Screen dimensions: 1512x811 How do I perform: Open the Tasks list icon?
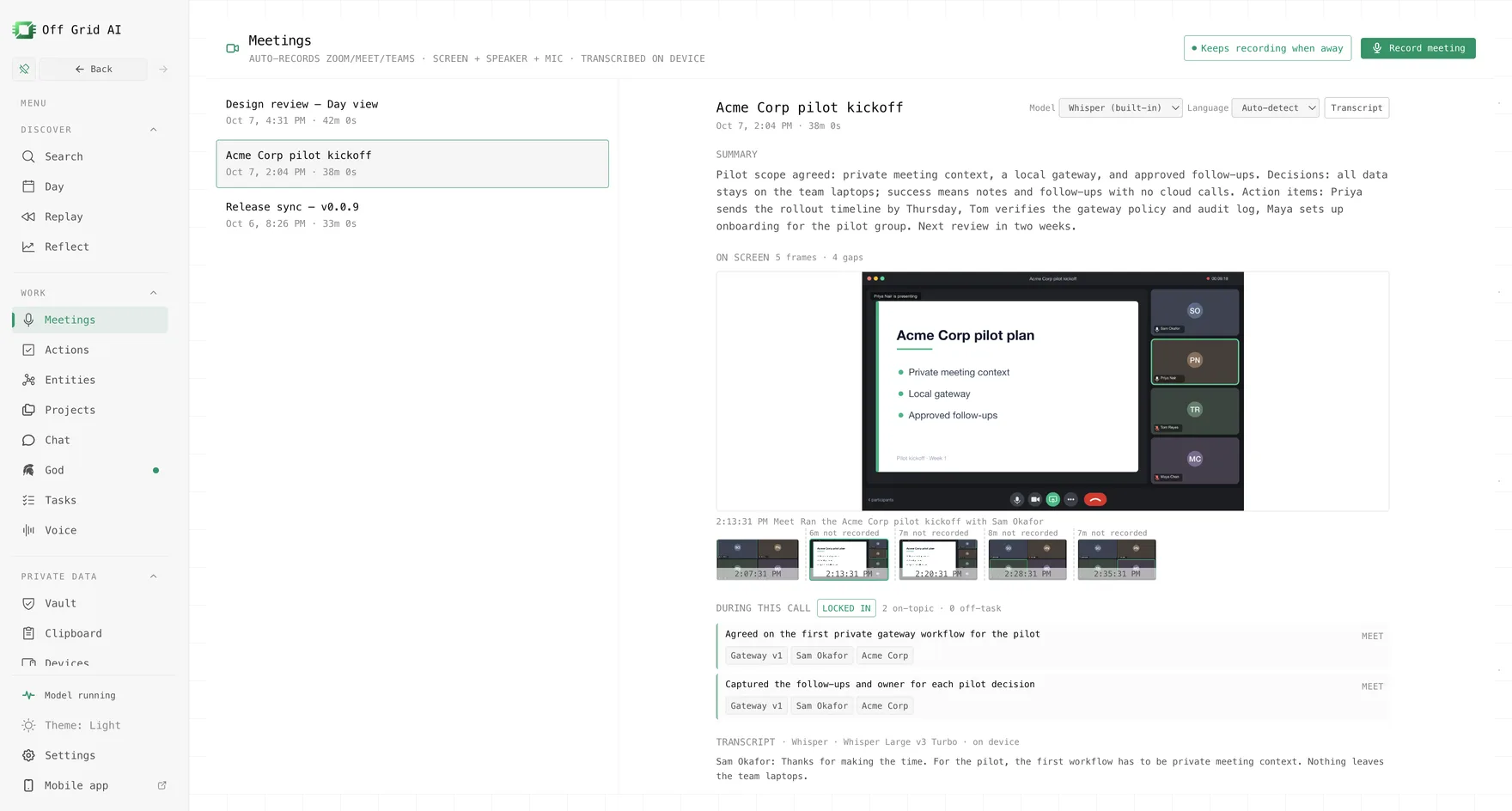click(28, 500)
